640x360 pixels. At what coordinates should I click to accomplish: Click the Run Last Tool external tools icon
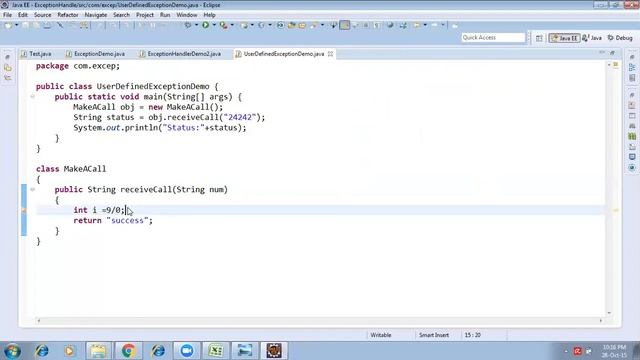pyautogui.click(x=223, y=25)
